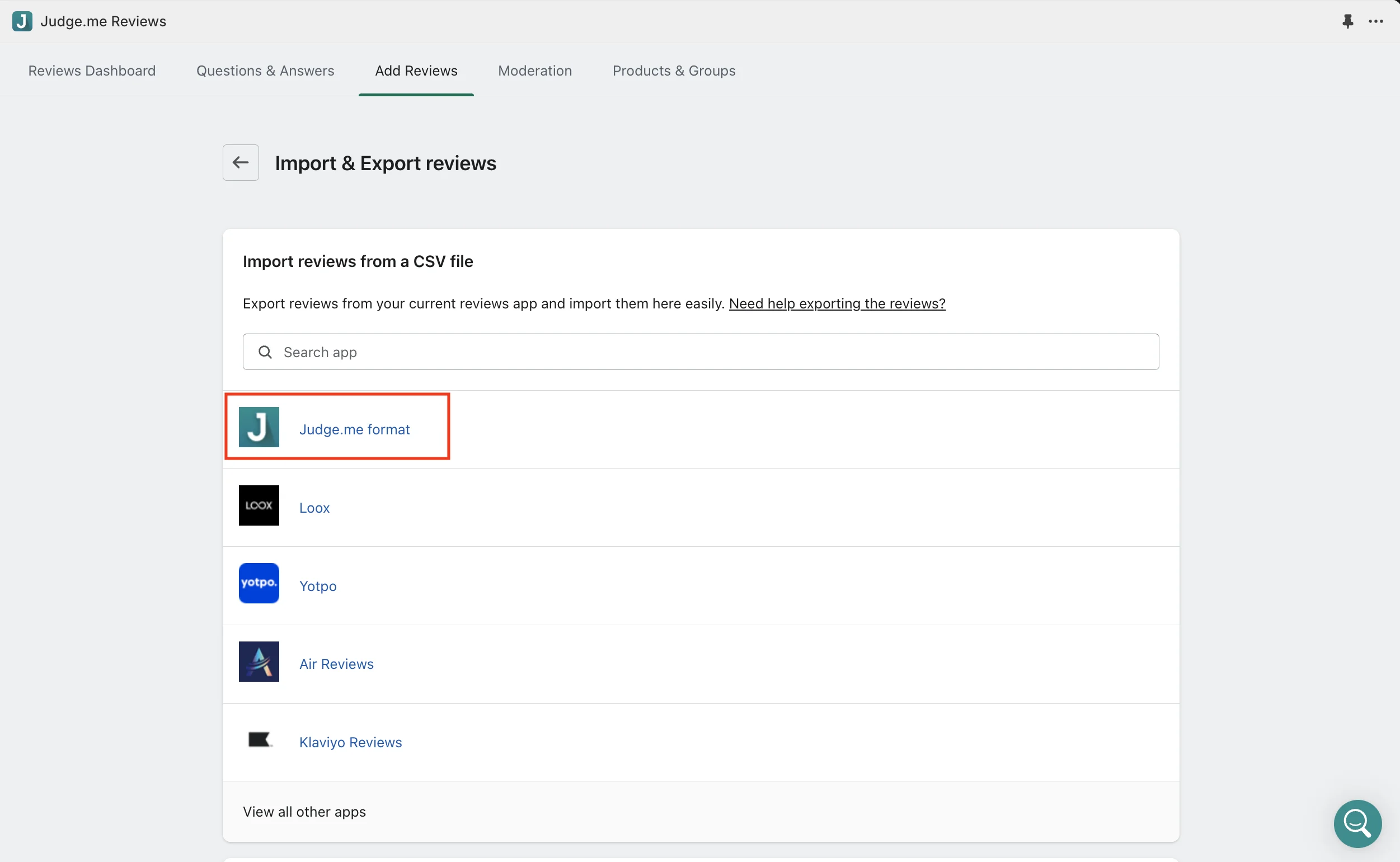
Task: Go back using the arrow button
Action: [241, 162]
